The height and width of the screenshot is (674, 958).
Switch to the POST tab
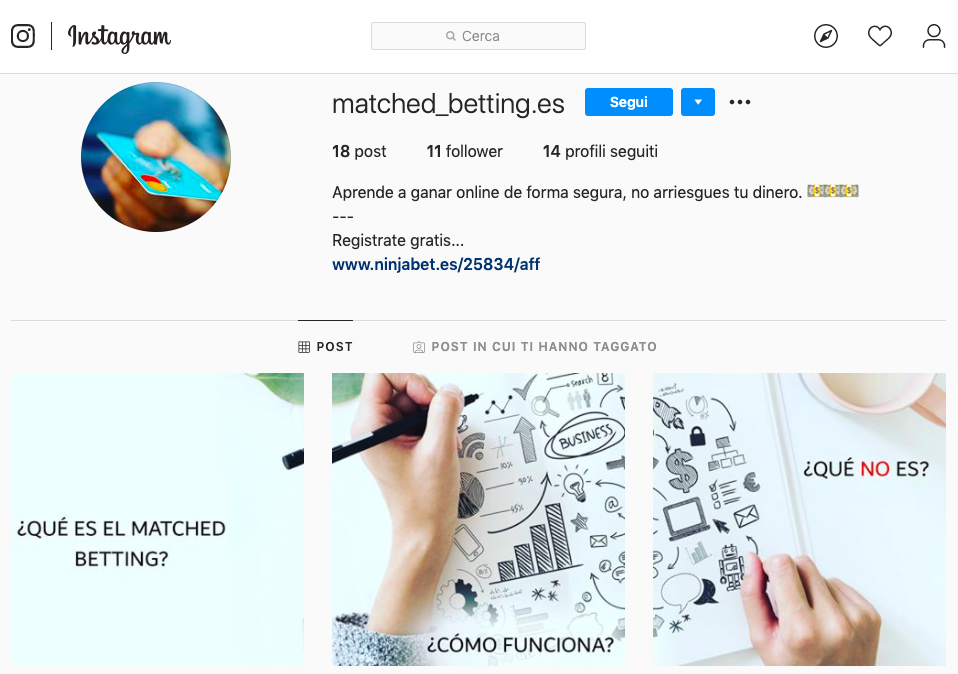(325, 346)
